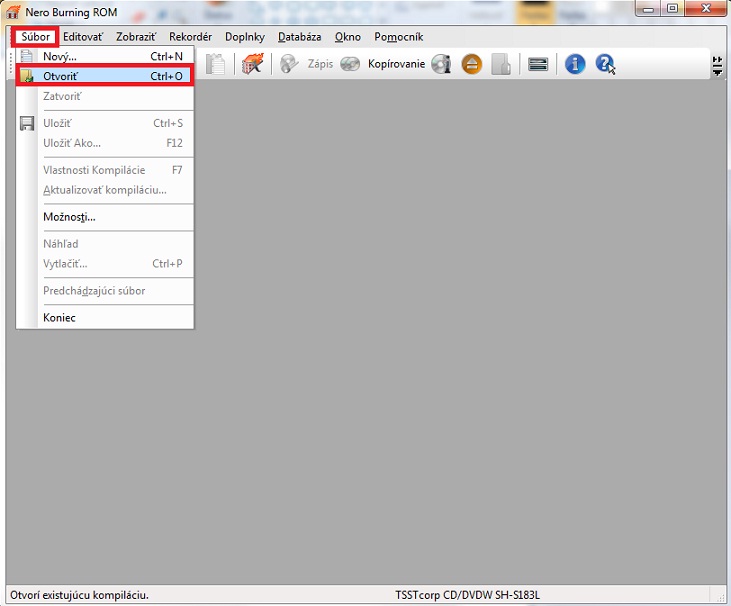Select Otvoriť in the Súbor menu

[105, 76]
